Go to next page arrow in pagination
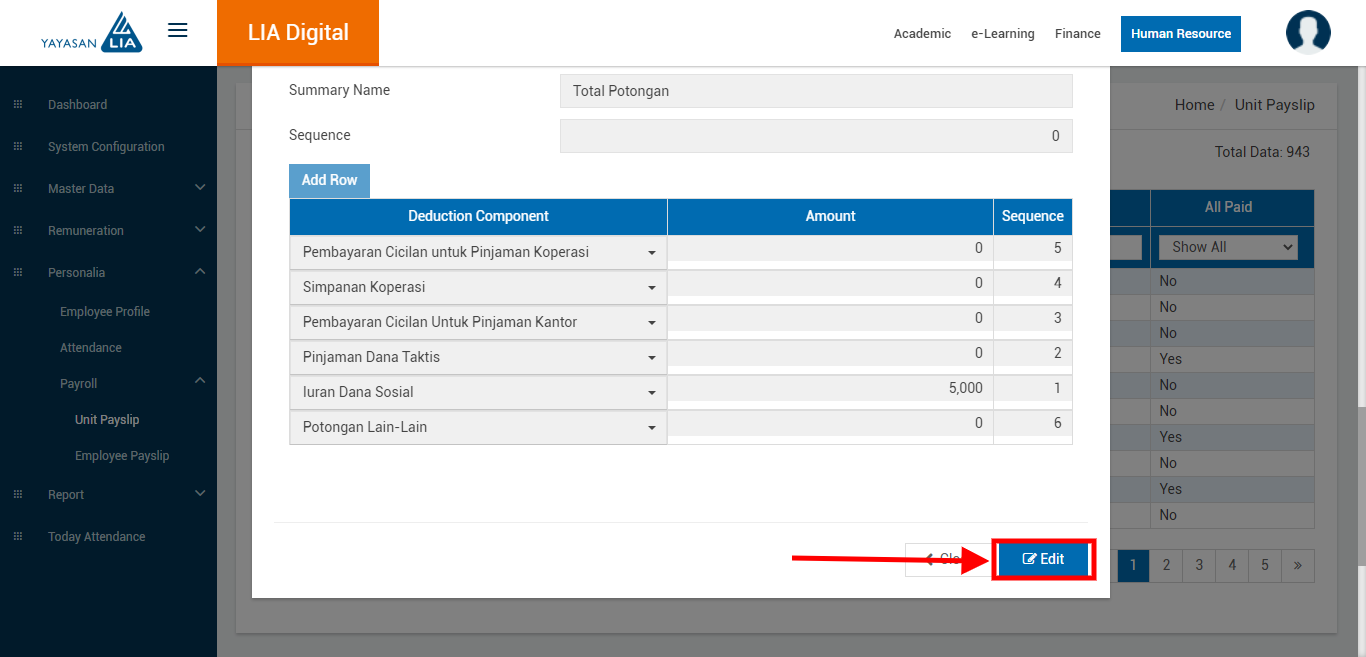 coord(1297,565)
